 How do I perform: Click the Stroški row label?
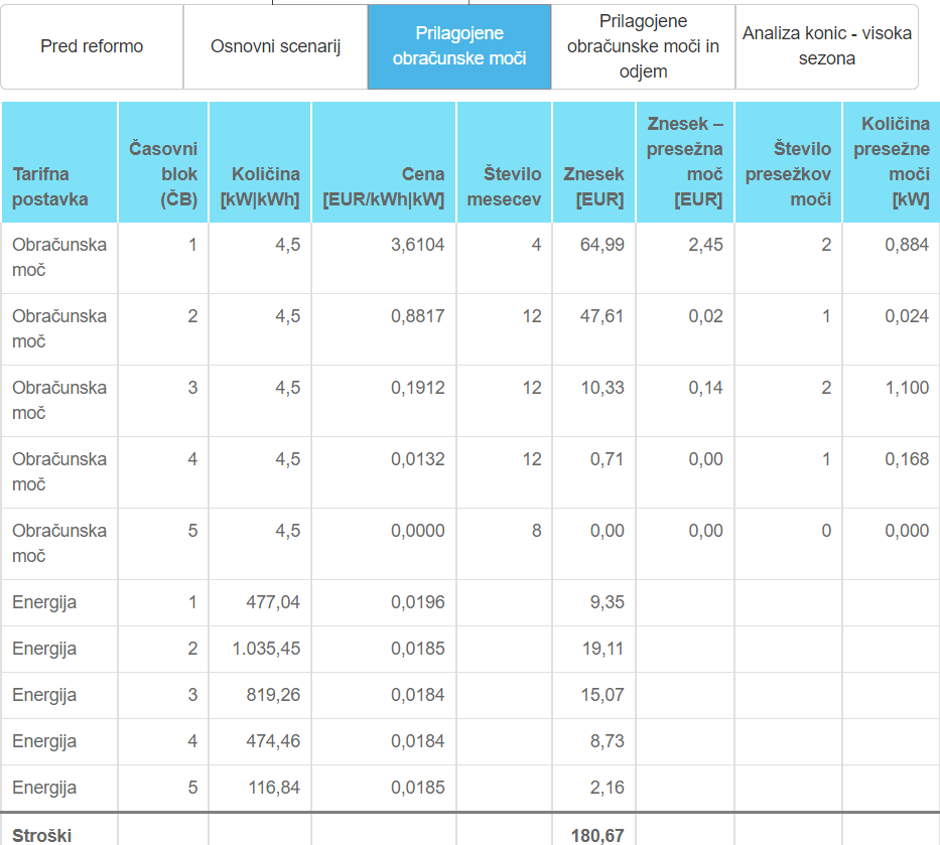(42, 835)
